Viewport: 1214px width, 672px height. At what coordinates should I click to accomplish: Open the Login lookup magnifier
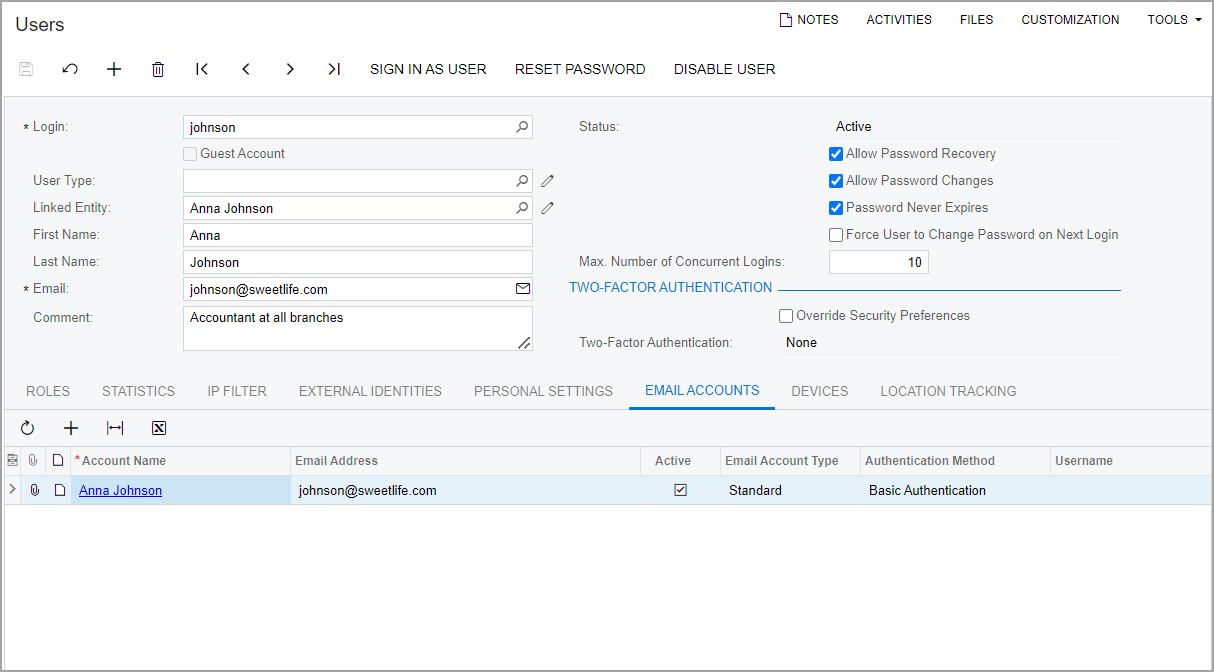tap(522, 127)
